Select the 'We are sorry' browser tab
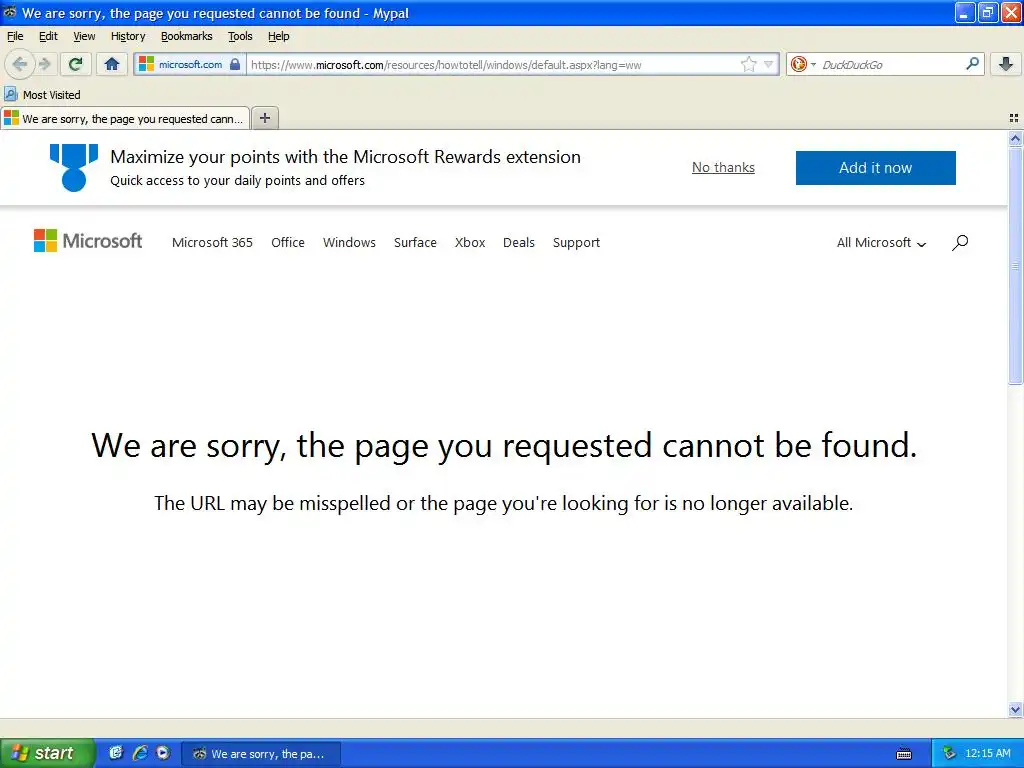This screenshot has height=768, width=1024. point(125,118)
